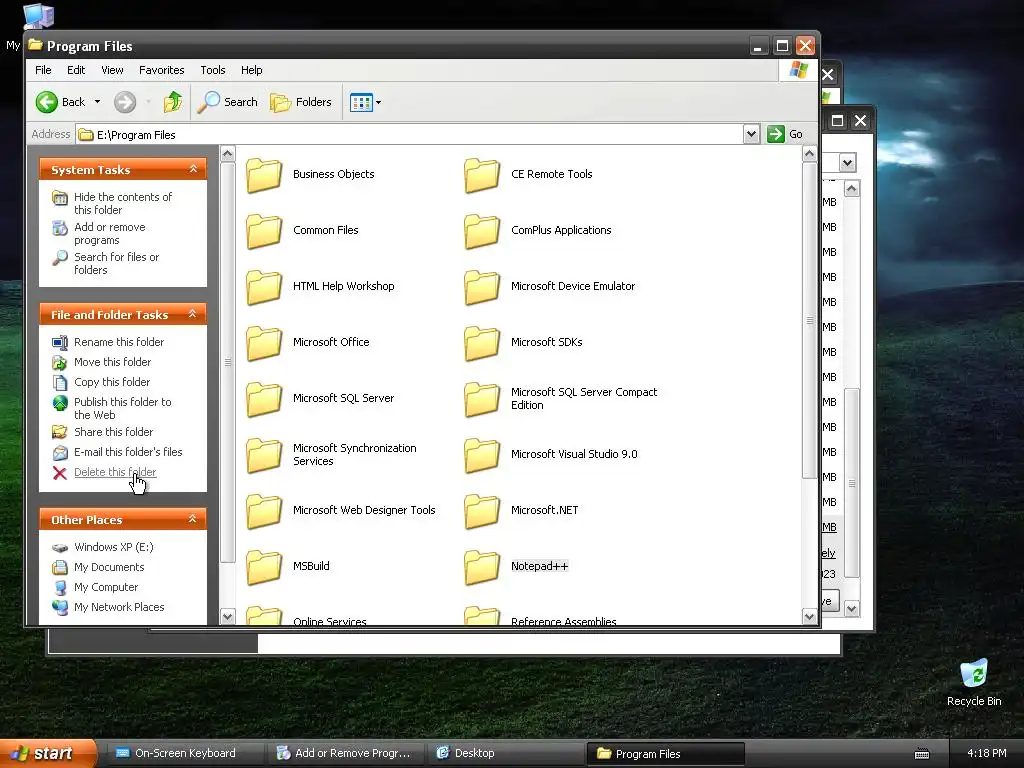Select the Microsoft Device Emulator folder icon
The height and width of the screenshot is (768, 1024).
click(482, 287)
